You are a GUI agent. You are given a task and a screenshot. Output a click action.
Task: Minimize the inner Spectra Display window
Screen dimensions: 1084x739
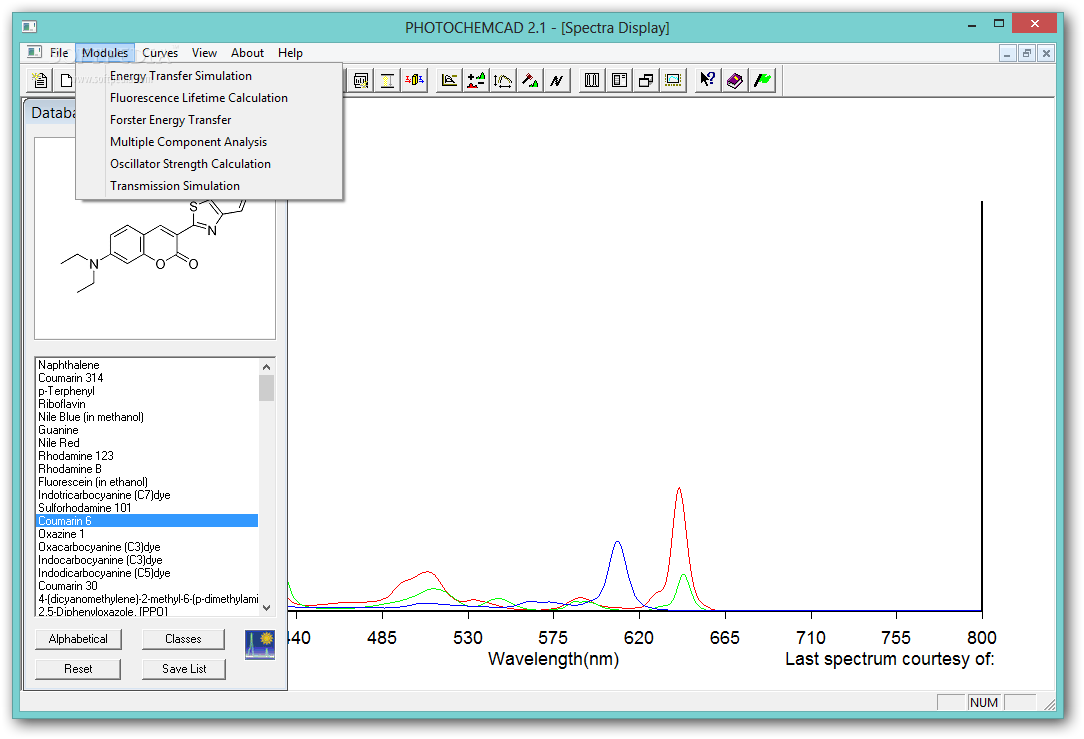click(1007, 53)
